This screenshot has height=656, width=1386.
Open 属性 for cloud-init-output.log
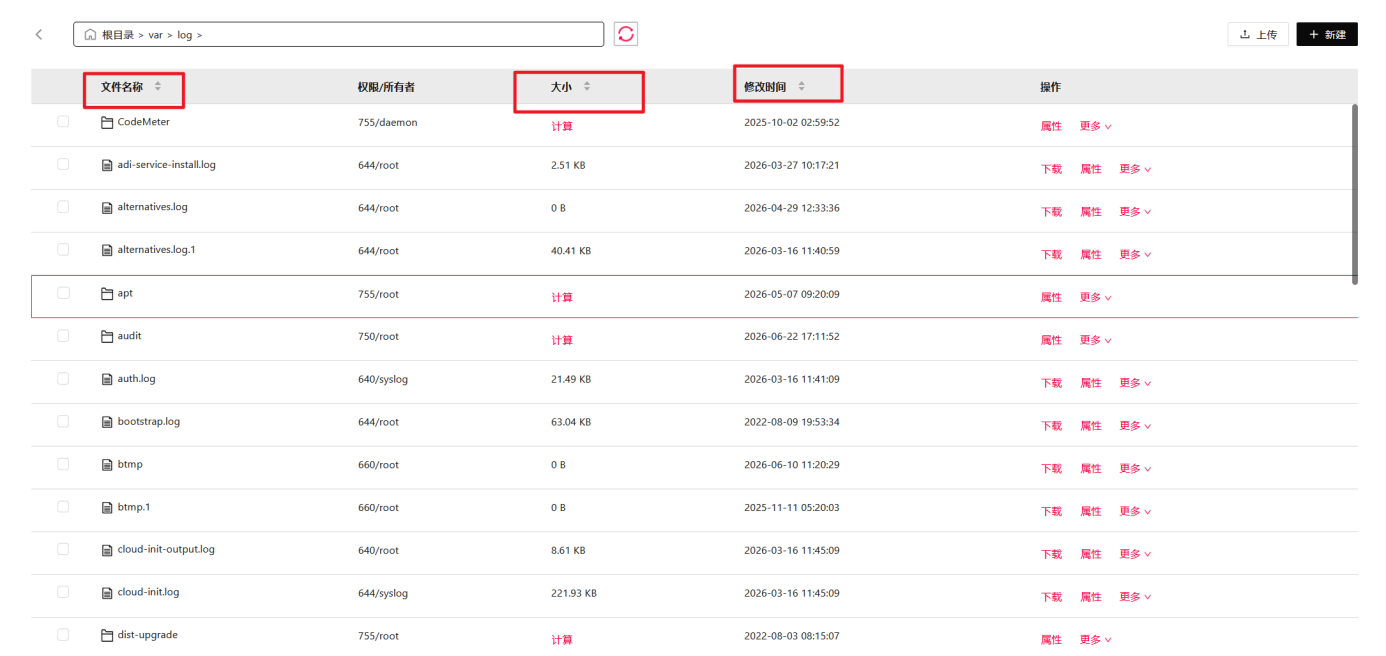coord(1091,554)
